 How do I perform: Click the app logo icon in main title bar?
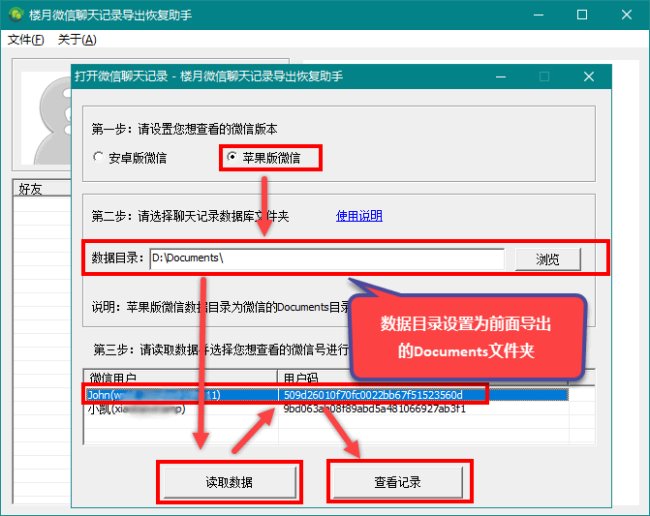tap(16, 15)
